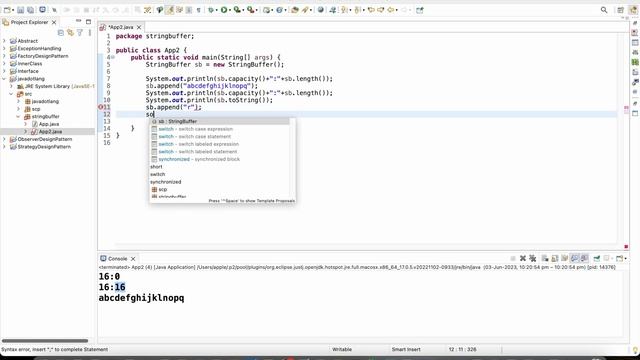Toggle Link with Editor in Project Explorer

[x=70, y=32]
